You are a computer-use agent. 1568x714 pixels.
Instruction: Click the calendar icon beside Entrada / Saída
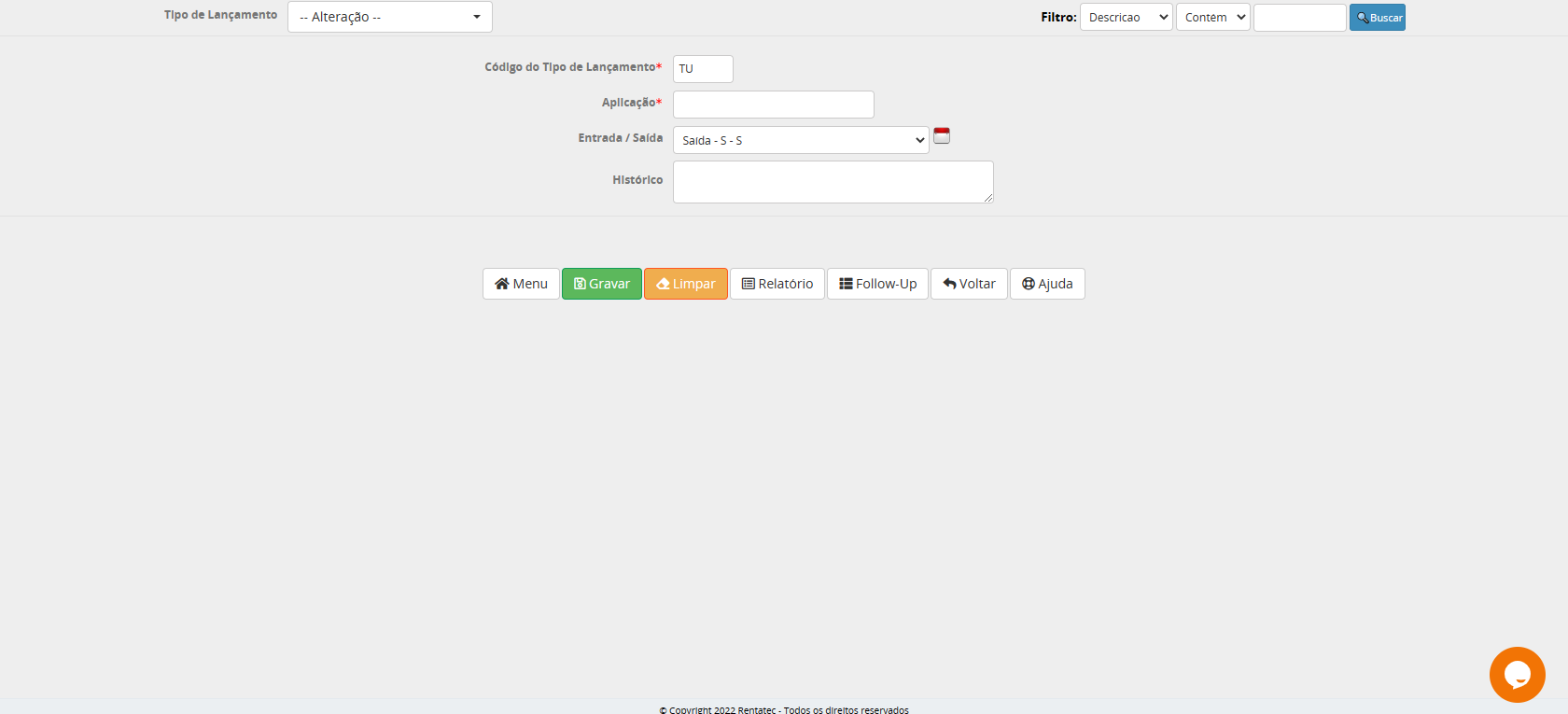942,136
